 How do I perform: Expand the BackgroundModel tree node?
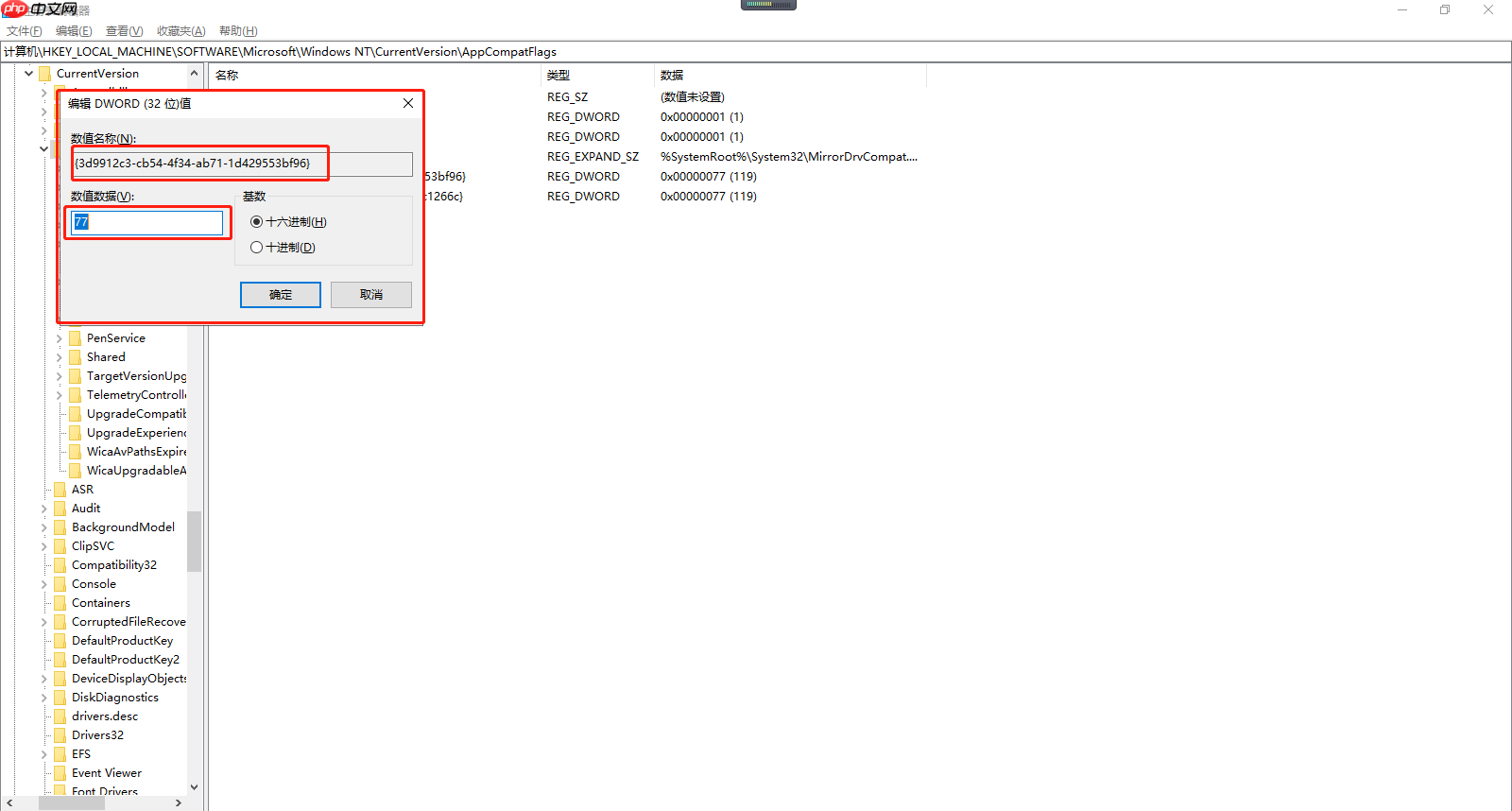click(x=44, y=527)
